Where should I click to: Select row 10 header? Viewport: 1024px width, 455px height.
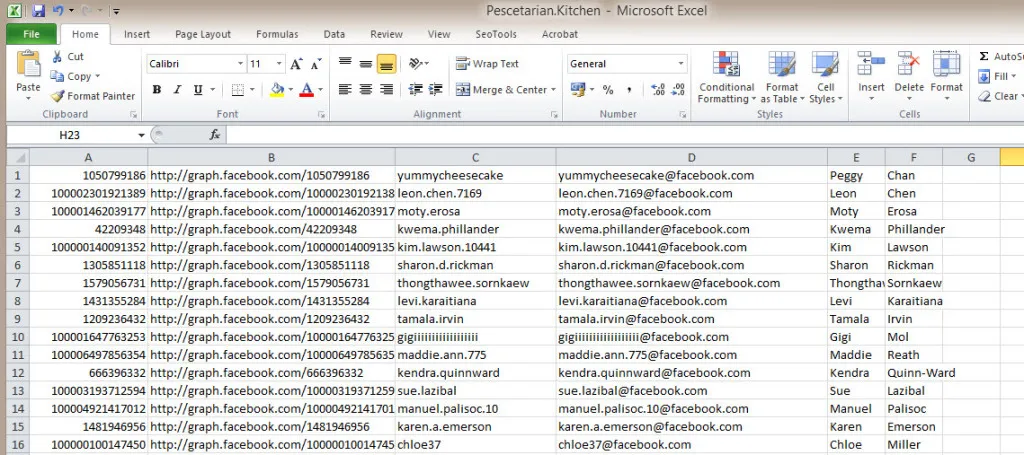click(18, 337)
